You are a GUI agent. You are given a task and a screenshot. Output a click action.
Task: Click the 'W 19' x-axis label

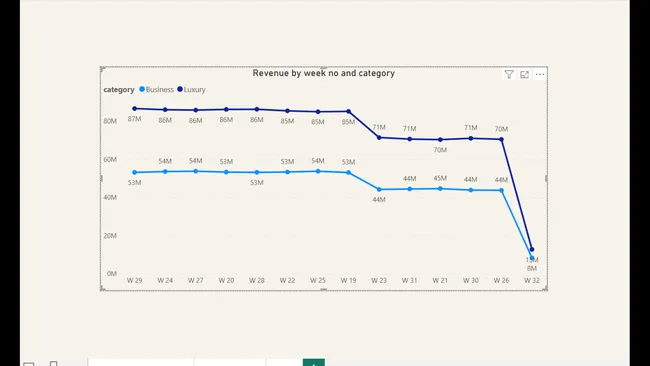[349, 281]
